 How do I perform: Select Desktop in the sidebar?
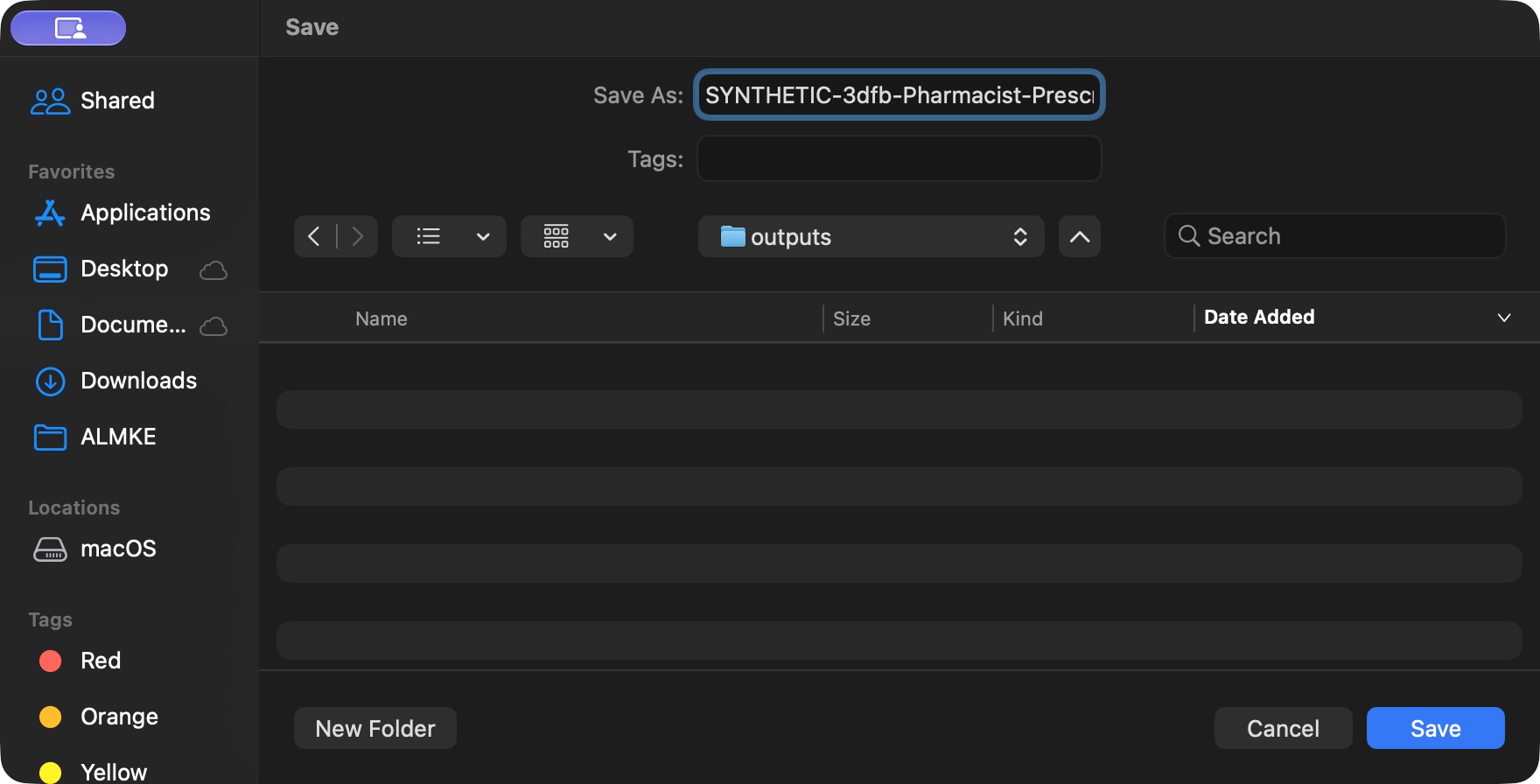pos(100,269)
